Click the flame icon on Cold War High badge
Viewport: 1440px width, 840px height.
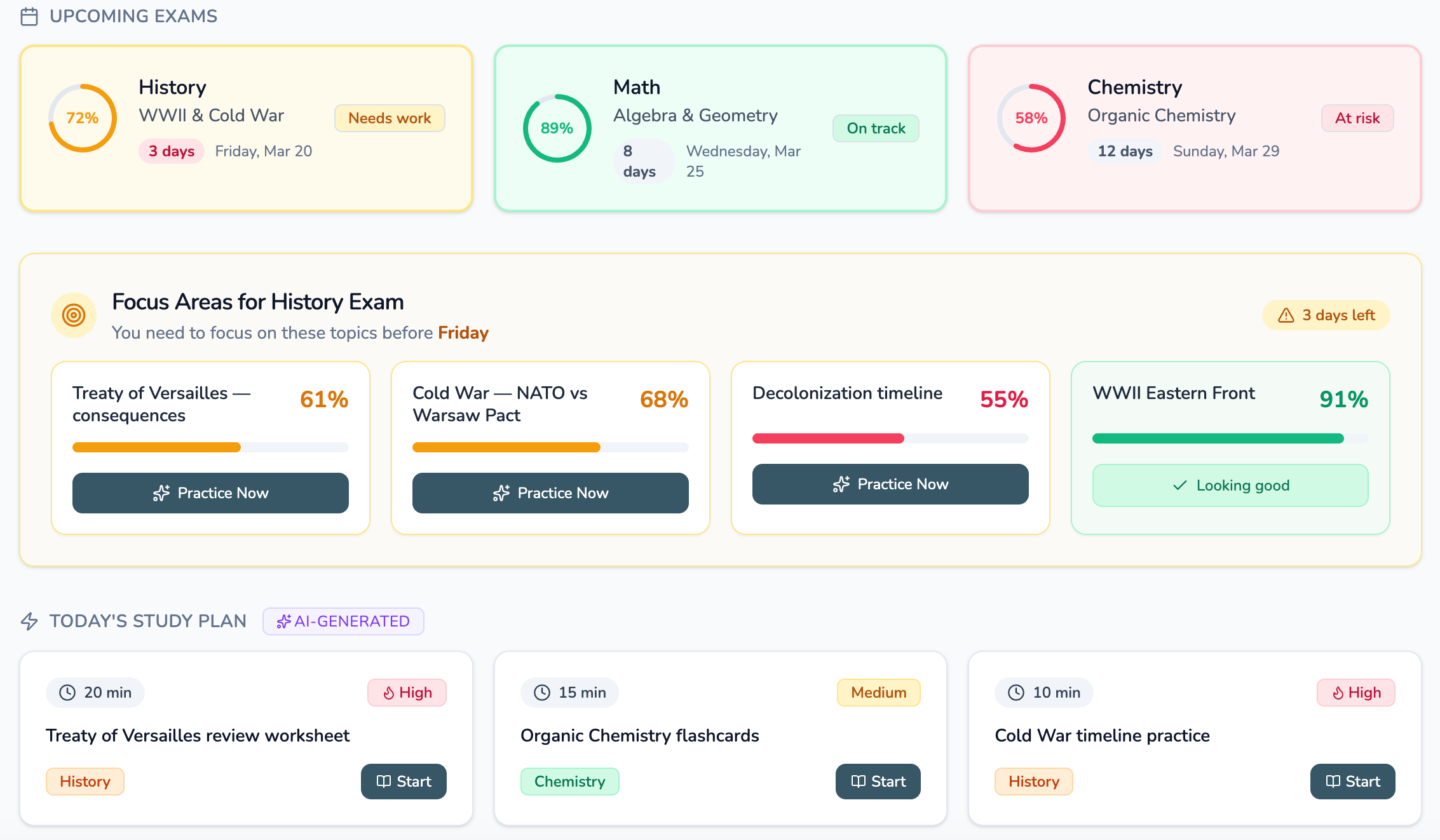pos(1338,693)
